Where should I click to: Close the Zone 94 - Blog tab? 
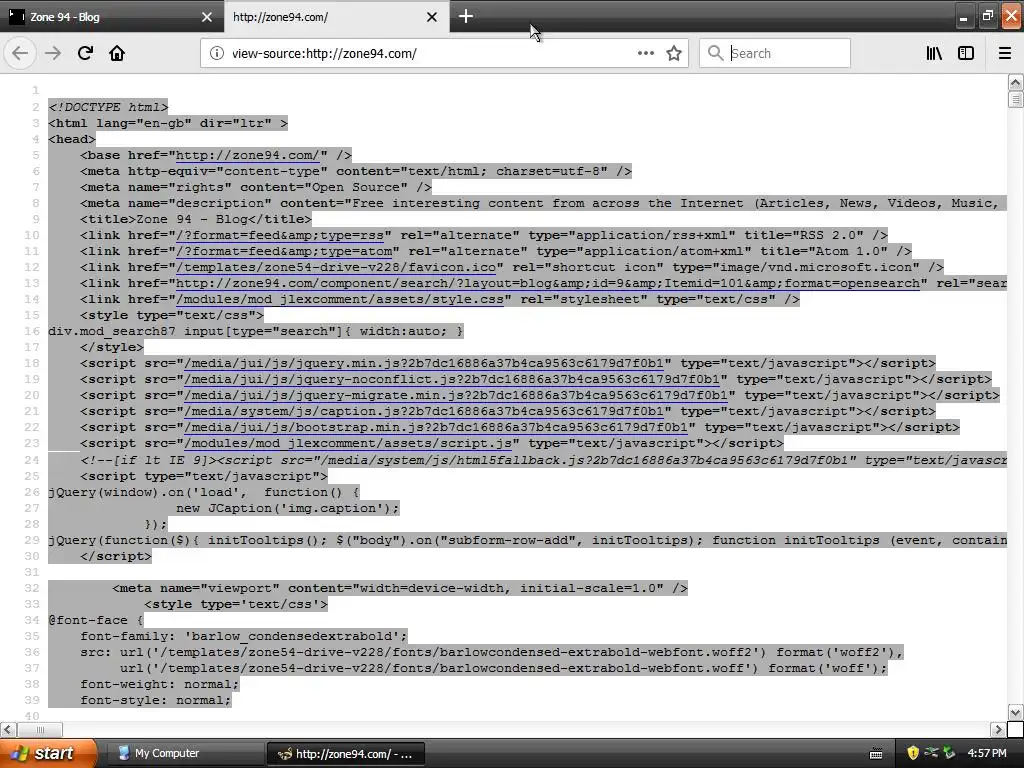click(x=206, y=17)
